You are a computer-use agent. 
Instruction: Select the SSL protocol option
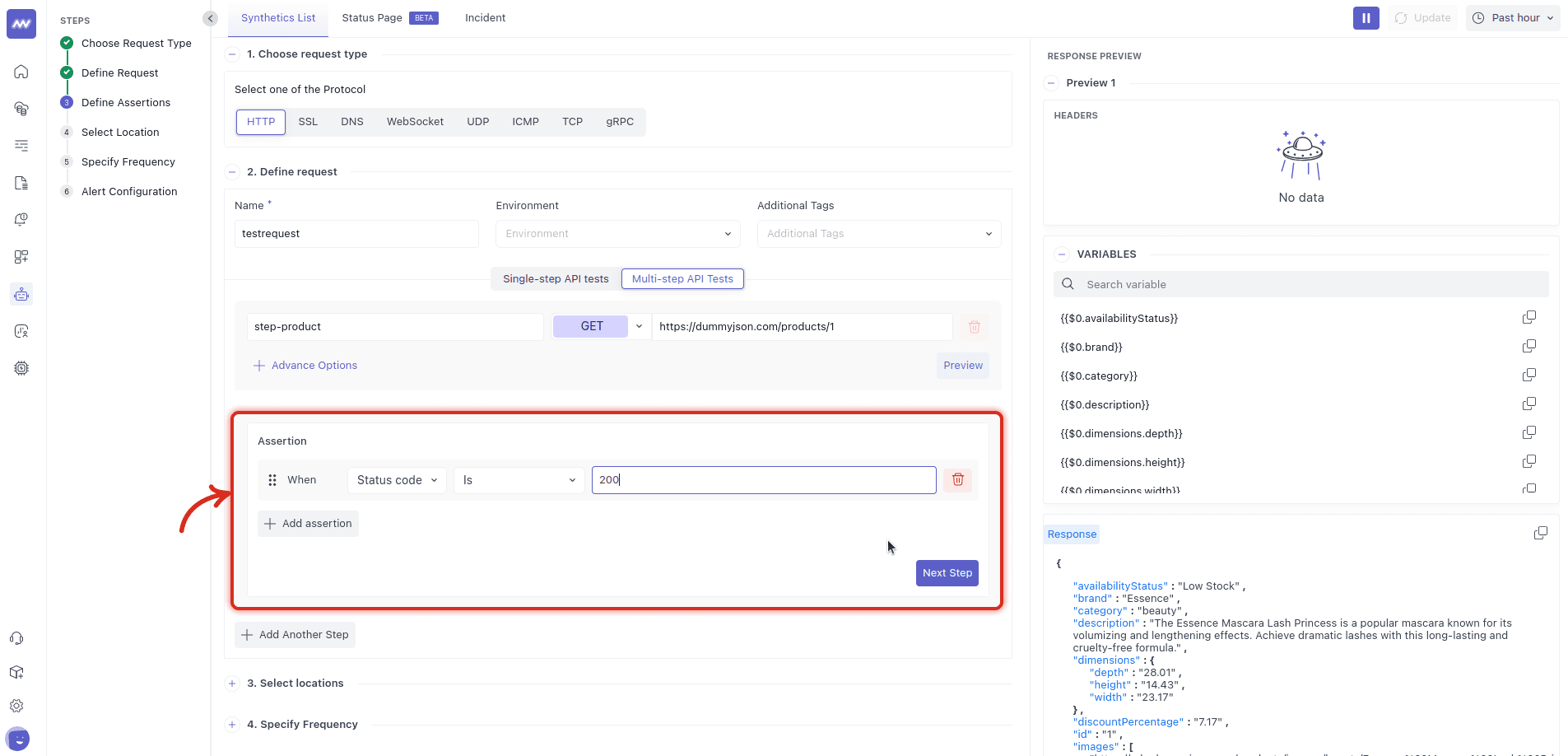pyautogui.click(x=308, y=121)
